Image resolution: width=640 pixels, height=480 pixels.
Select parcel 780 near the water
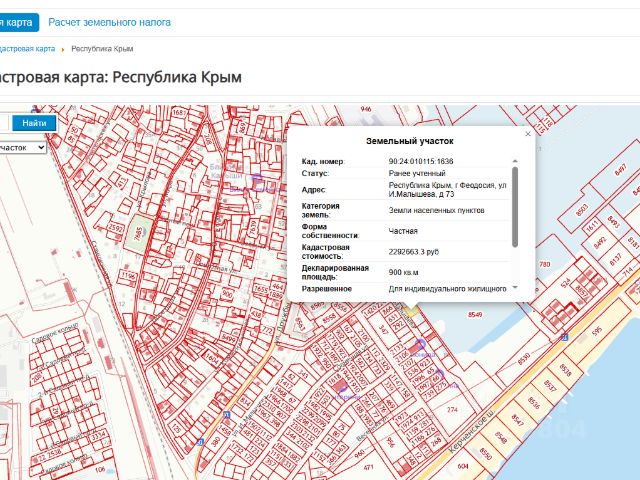click(544, 264)
